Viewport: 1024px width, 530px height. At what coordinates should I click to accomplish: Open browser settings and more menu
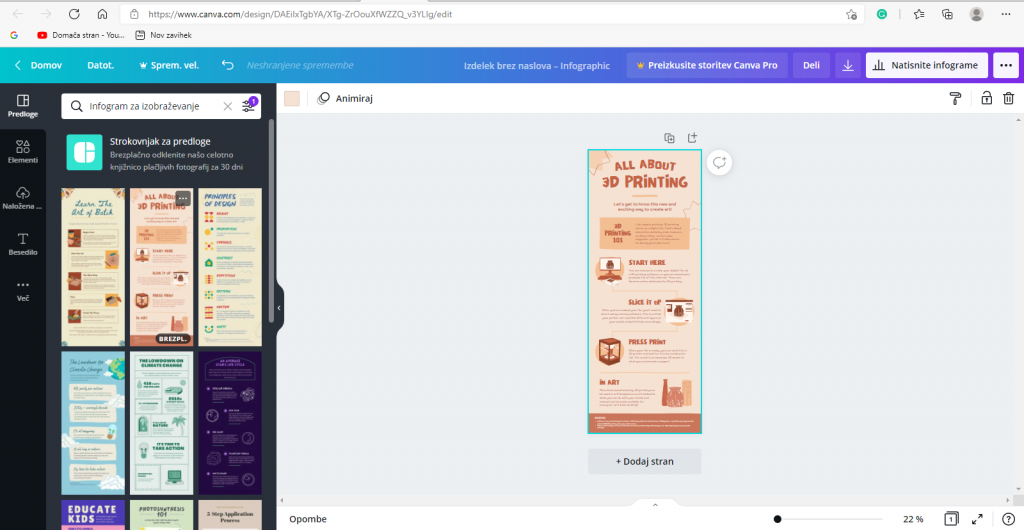(x=1006, y=14)
